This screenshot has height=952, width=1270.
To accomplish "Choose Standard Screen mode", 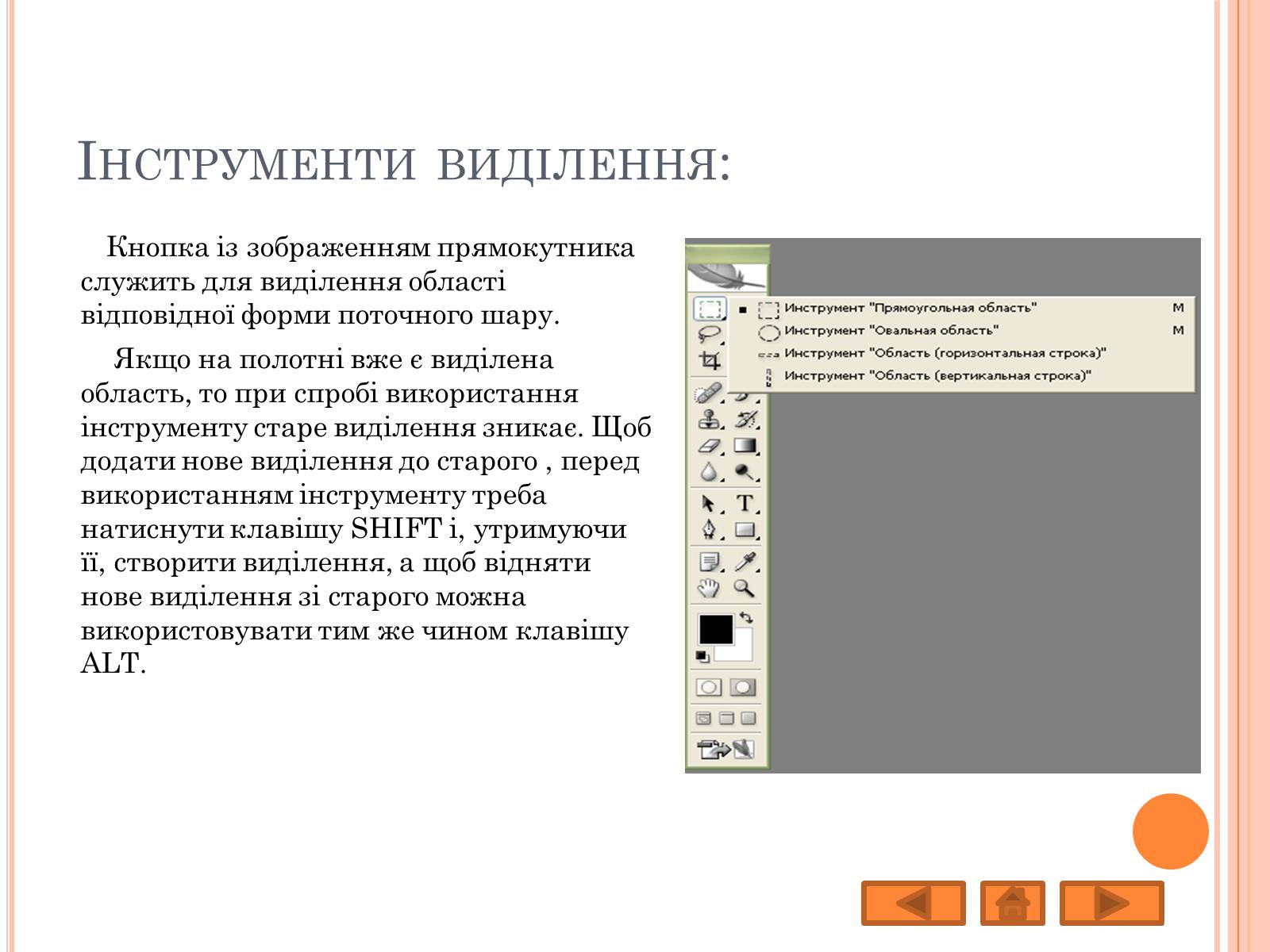I will [x=703, y=719].
